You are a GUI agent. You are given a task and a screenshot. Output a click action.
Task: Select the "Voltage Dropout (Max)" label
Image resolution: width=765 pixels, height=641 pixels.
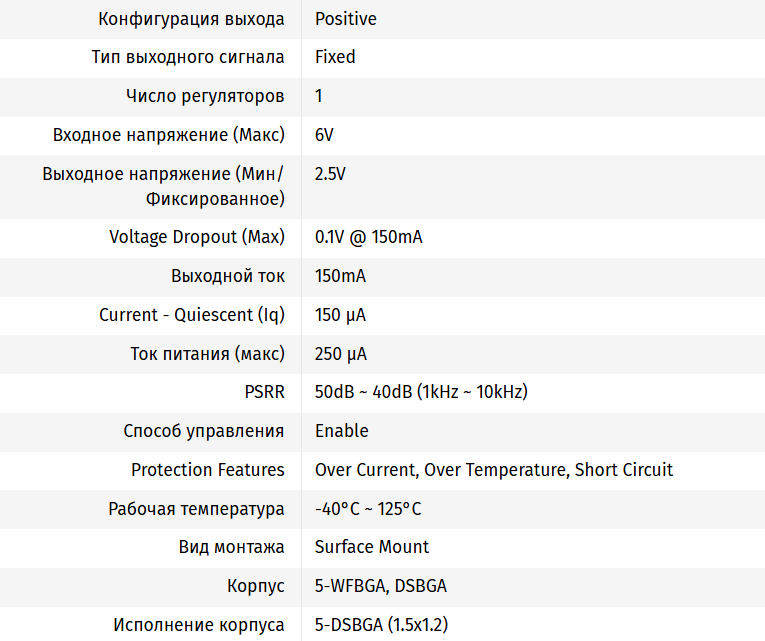pos(197,237)
